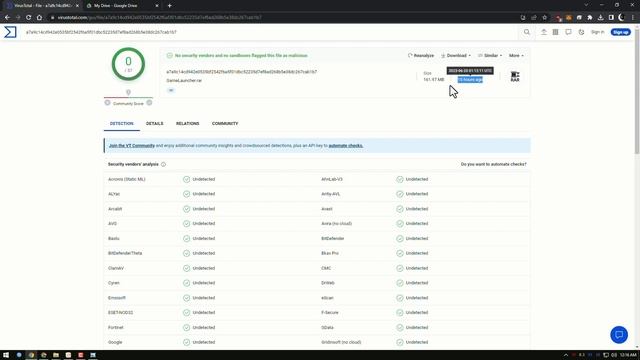Switch to the Detection tab
Viewport: 640px width, 360px height.
pos(122,123)
